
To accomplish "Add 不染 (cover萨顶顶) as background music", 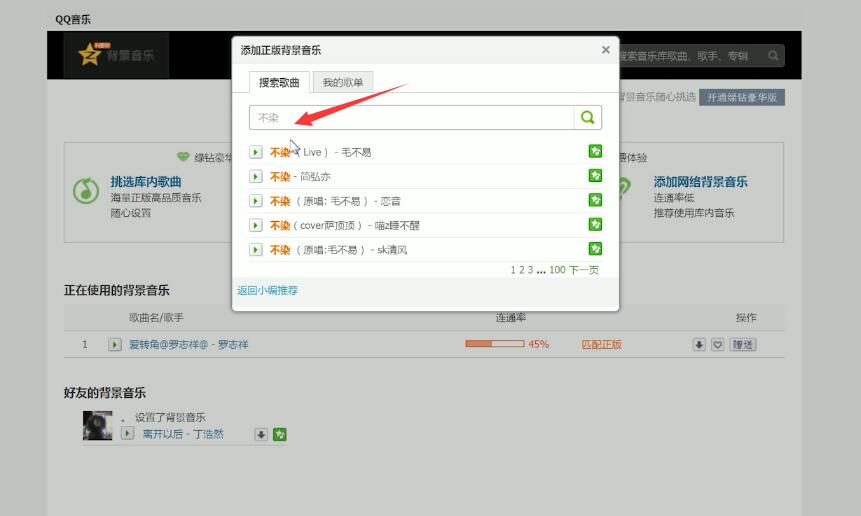I will click(595, 224).
